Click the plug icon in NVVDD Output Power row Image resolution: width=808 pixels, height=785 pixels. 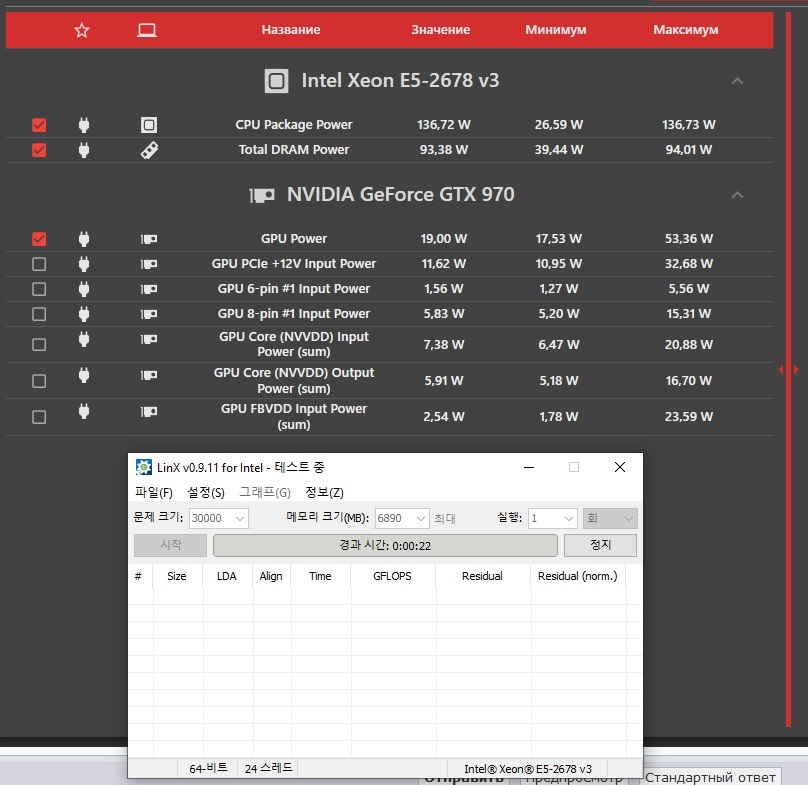point(83,375)
